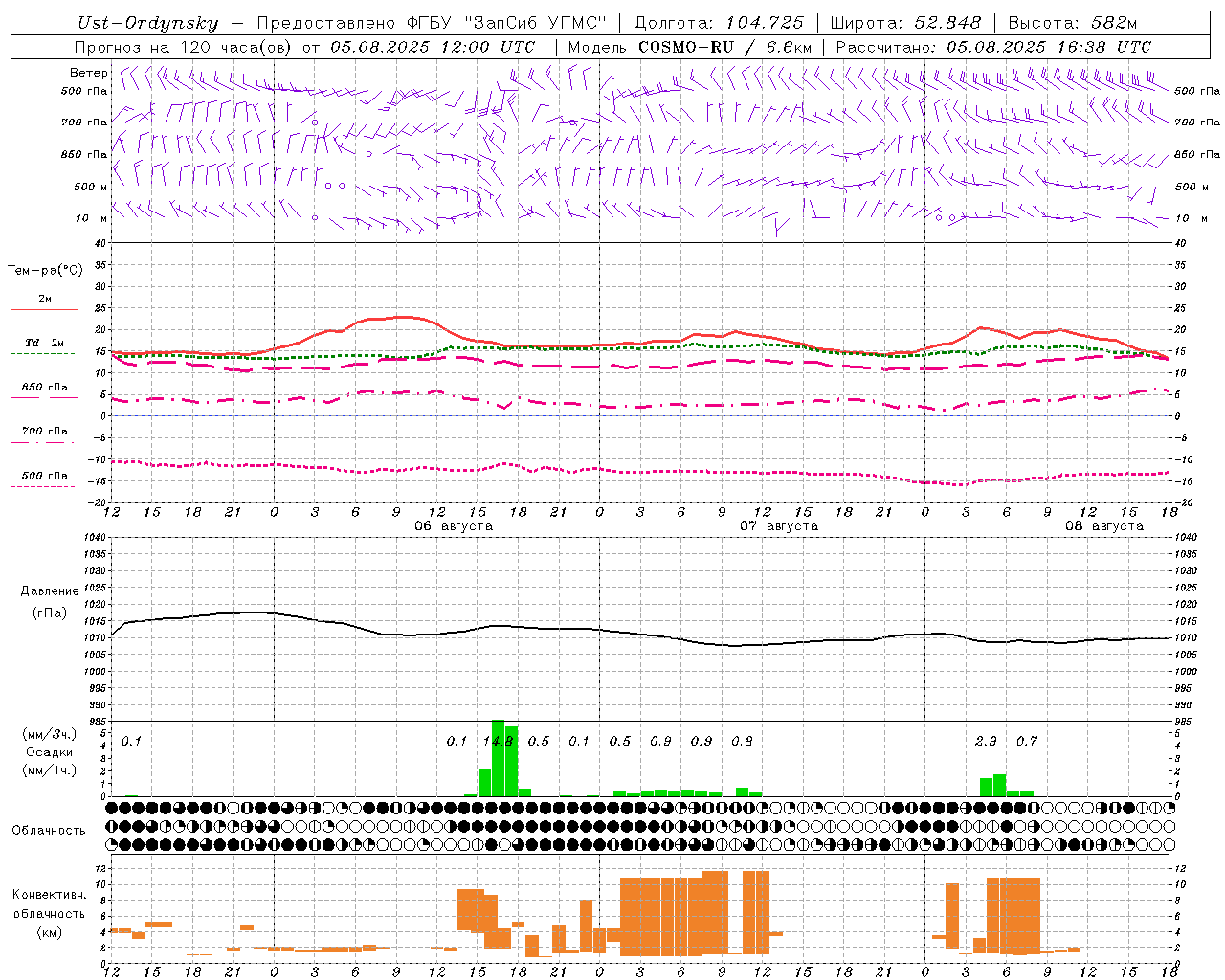1225x980 pixels.
Task: Click the 'Давление' pressure panel label
Action: [50, 590]
